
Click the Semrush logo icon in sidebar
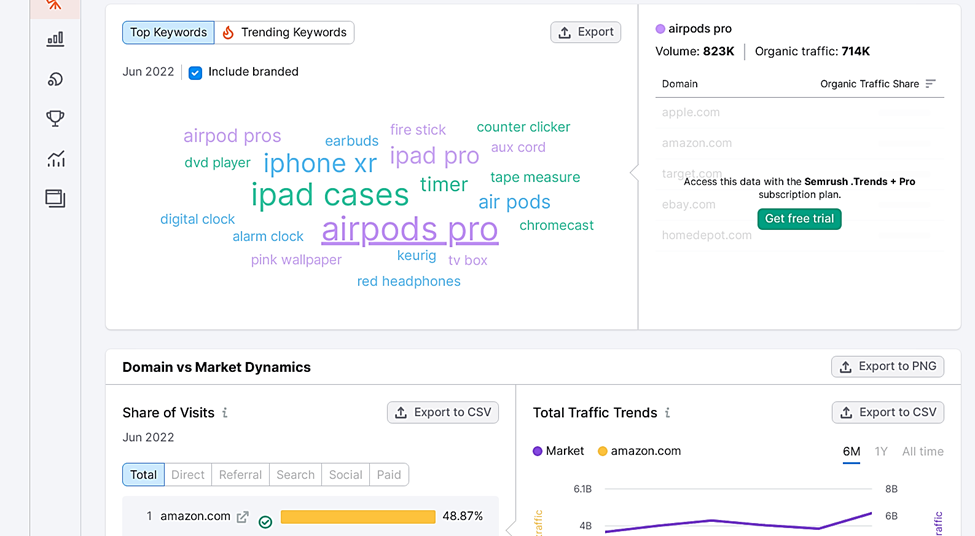55,5
